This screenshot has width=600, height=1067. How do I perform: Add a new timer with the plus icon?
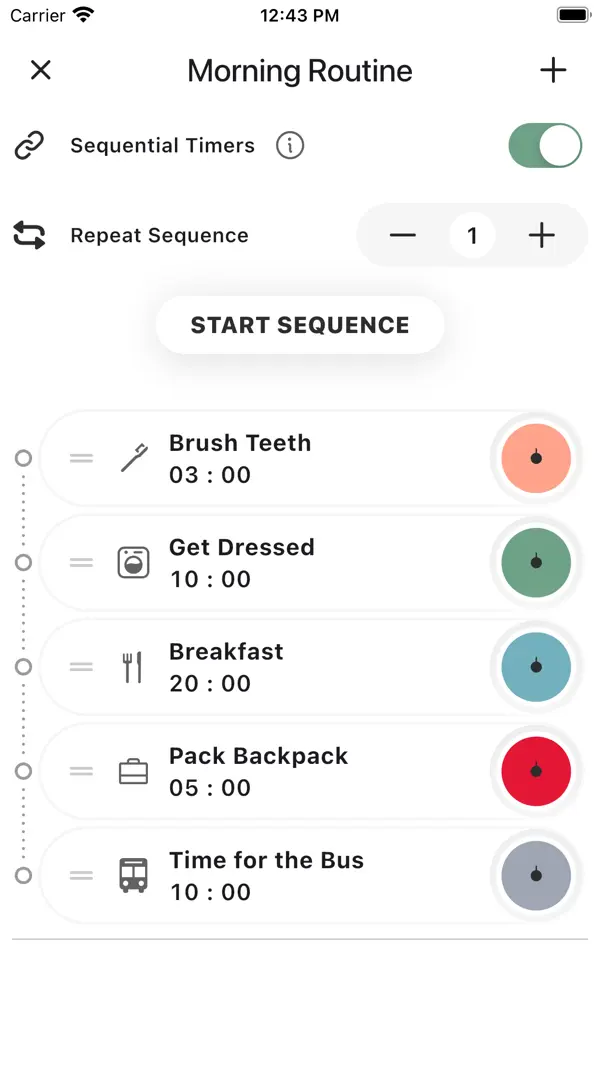pos(553,70)
